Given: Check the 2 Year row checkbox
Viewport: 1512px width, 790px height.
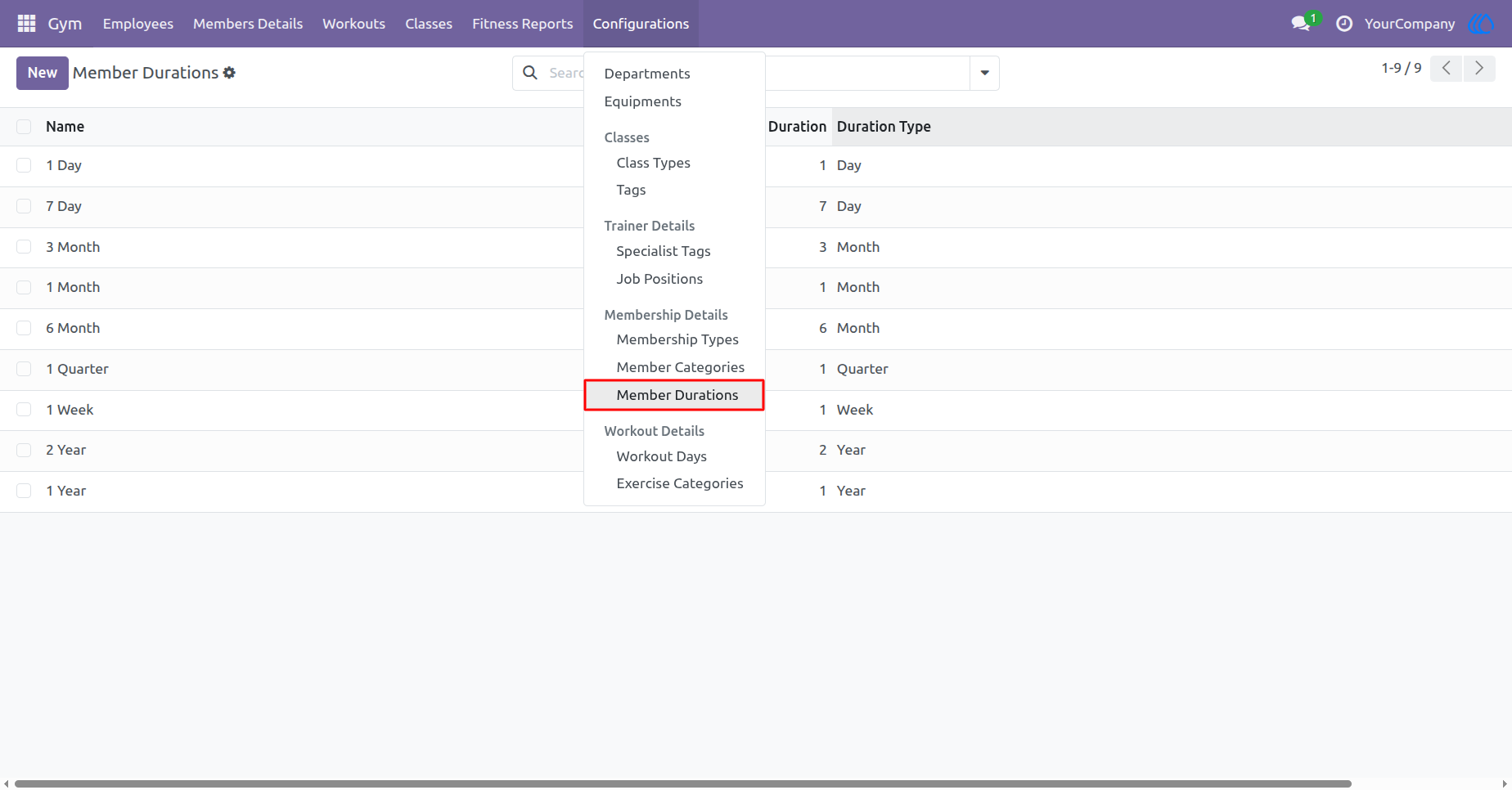Looking at the screenshot, I should (24, 450).
